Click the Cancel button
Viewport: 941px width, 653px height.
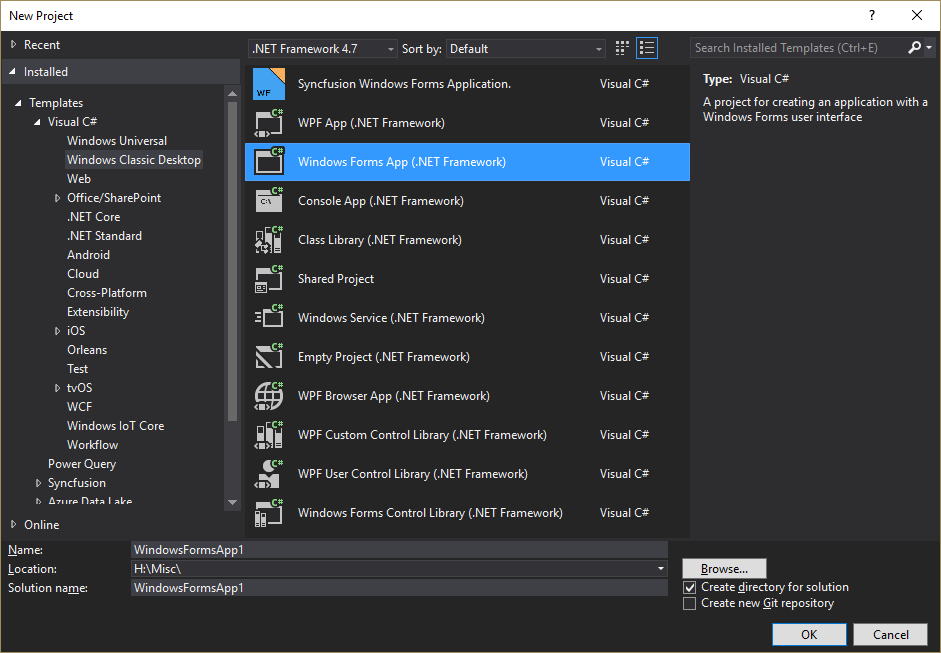click(x=891, y=634)
